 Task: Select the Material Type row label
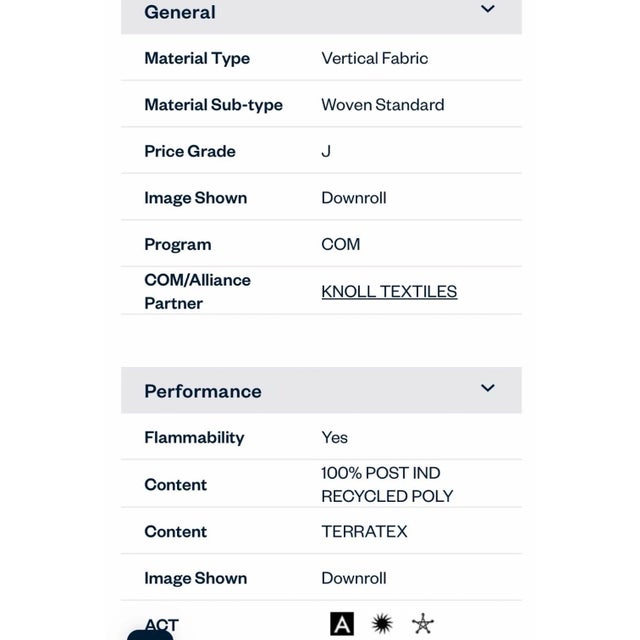[197, 58]
